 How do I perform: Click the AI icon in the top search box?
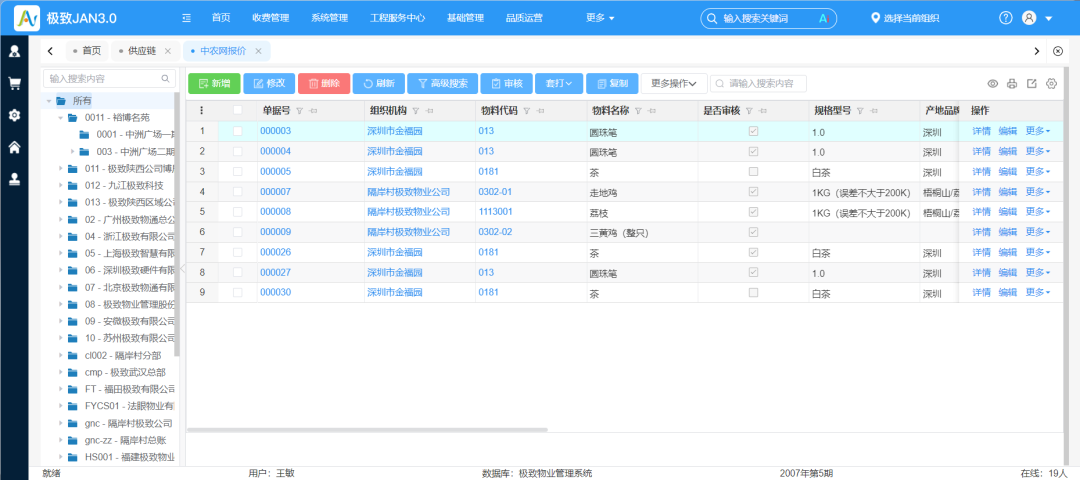[823, 19]
